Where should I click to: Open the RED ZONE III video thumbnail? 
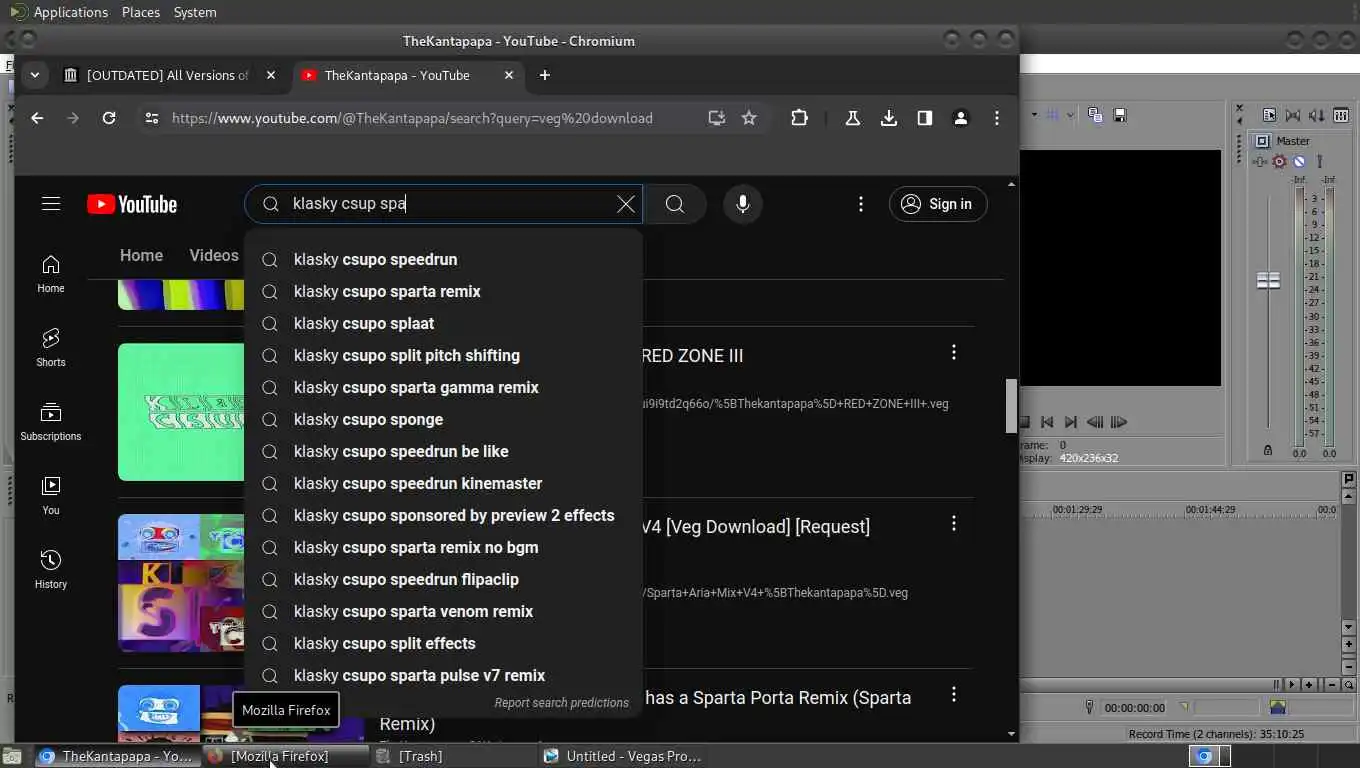coord(181,412)
